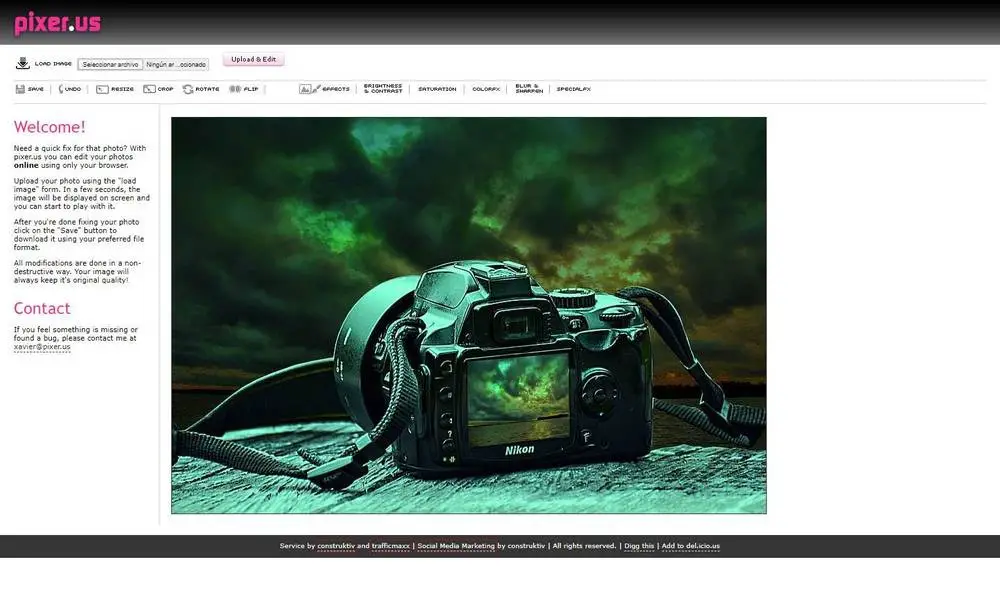Open the Saturation menu
The height and width of the screenshot is (605, 1000).
437,89
